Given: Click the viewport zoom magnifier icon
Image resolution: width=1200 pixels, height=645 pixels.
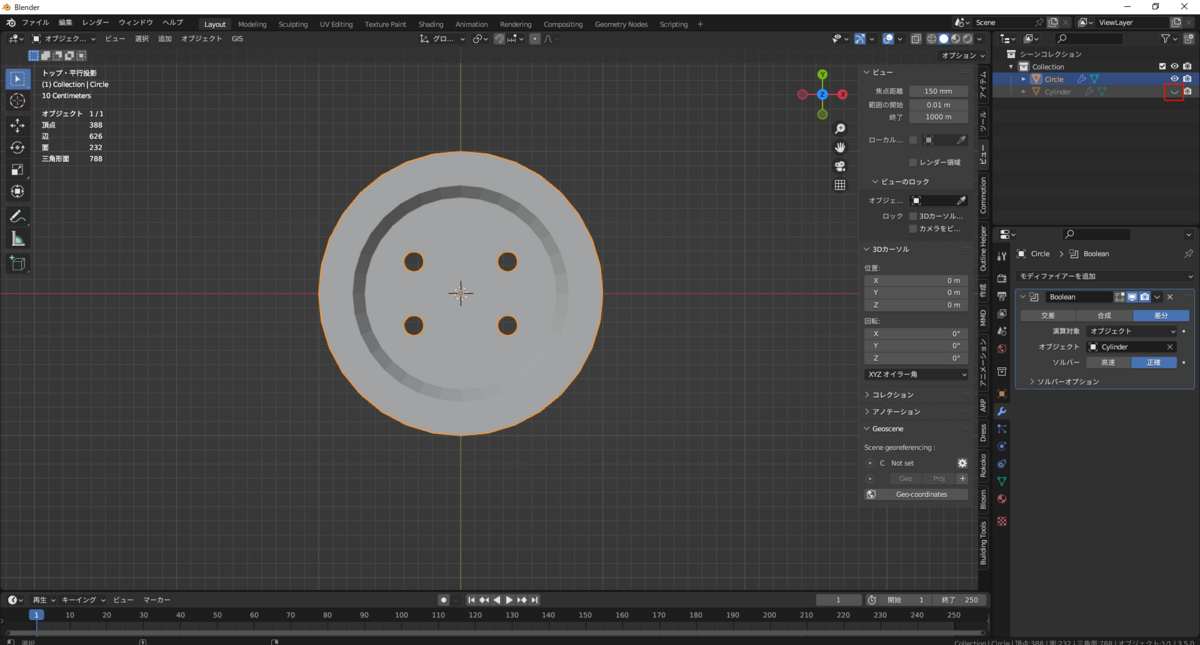Looking at the screenshot, I should [840, 129].
